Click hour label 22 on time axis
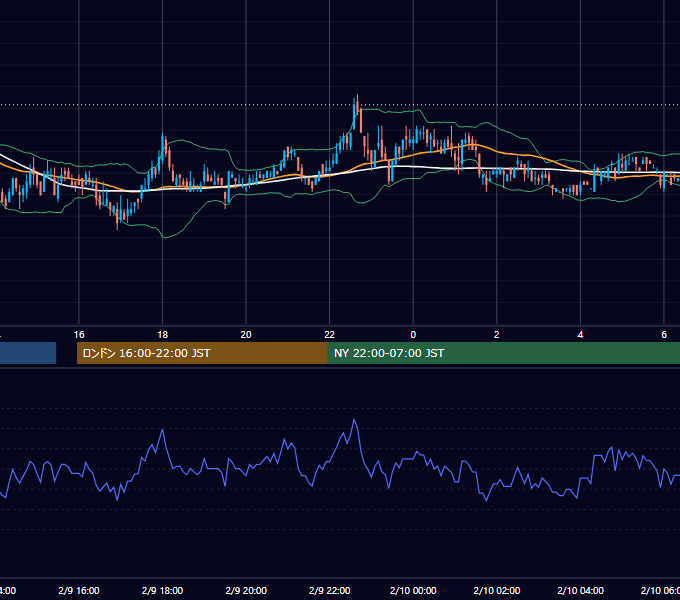This screenshot has width=680, height=600. tap(330, 335)
